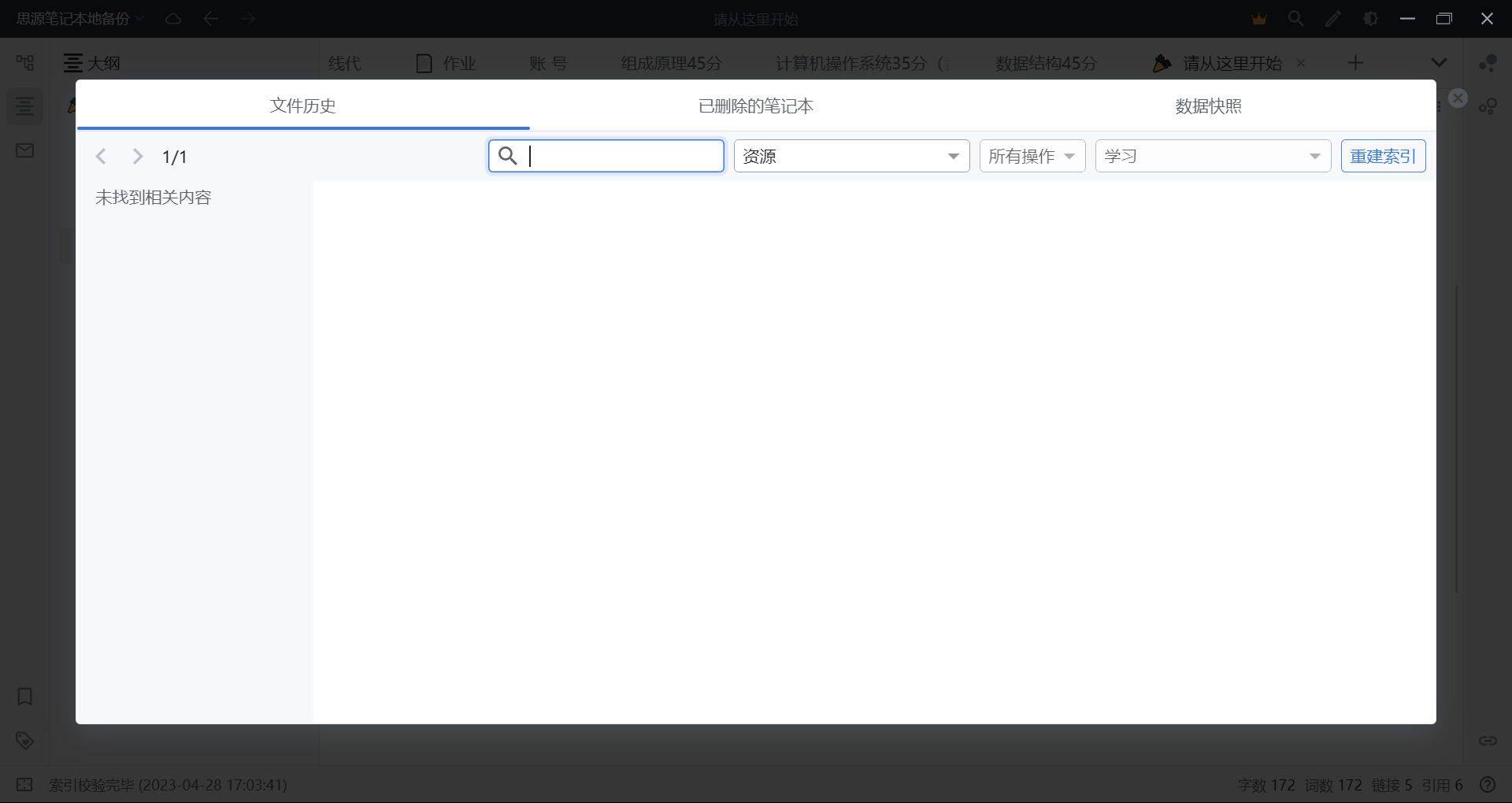Toggle edit mode with the pencil icon
The image size is (1512, 803).
[1332, 18]
